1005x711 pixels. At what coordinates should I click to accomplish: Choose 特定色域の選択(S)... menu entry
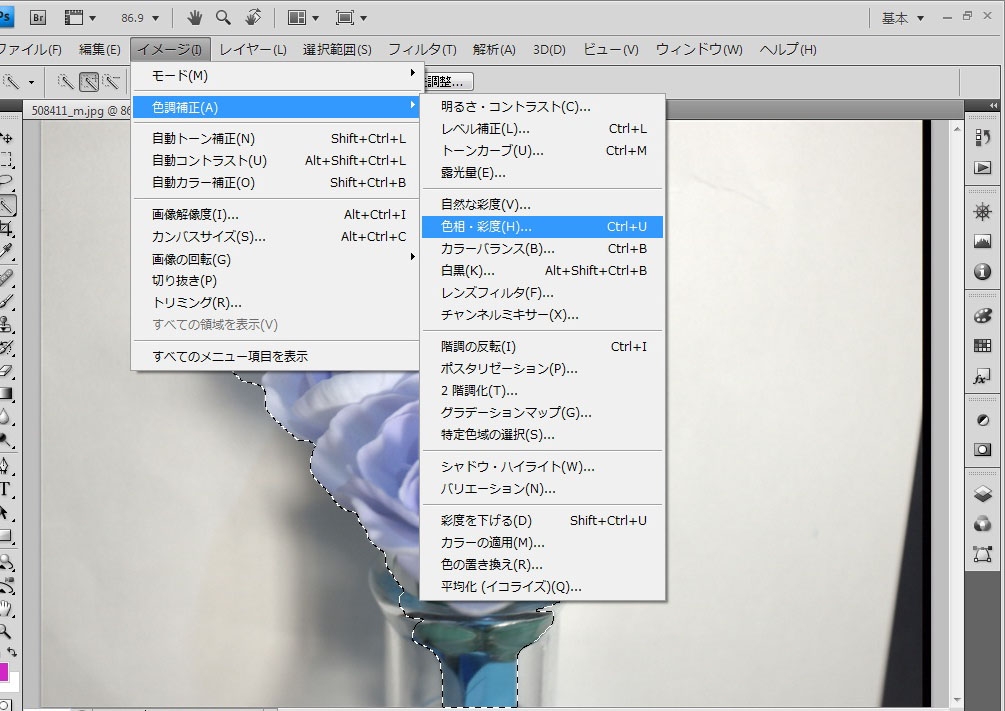542,434
